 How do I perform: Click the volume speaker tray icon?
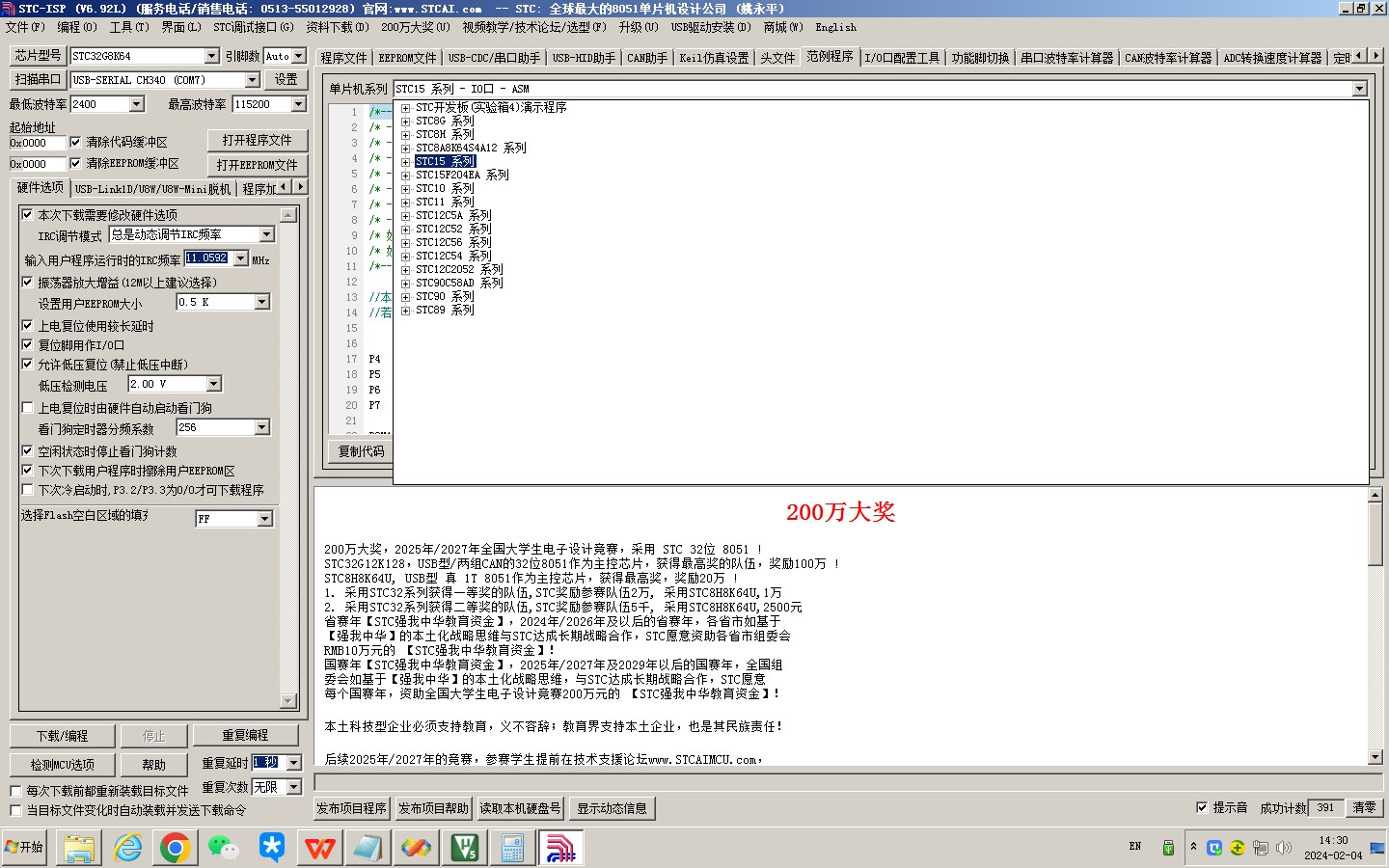(1283, 848)
